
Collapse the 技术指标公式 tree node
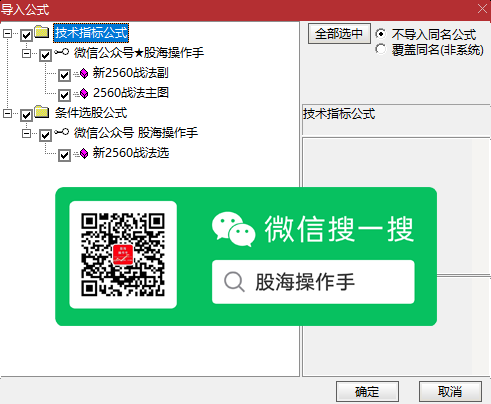tap(7, 33)
